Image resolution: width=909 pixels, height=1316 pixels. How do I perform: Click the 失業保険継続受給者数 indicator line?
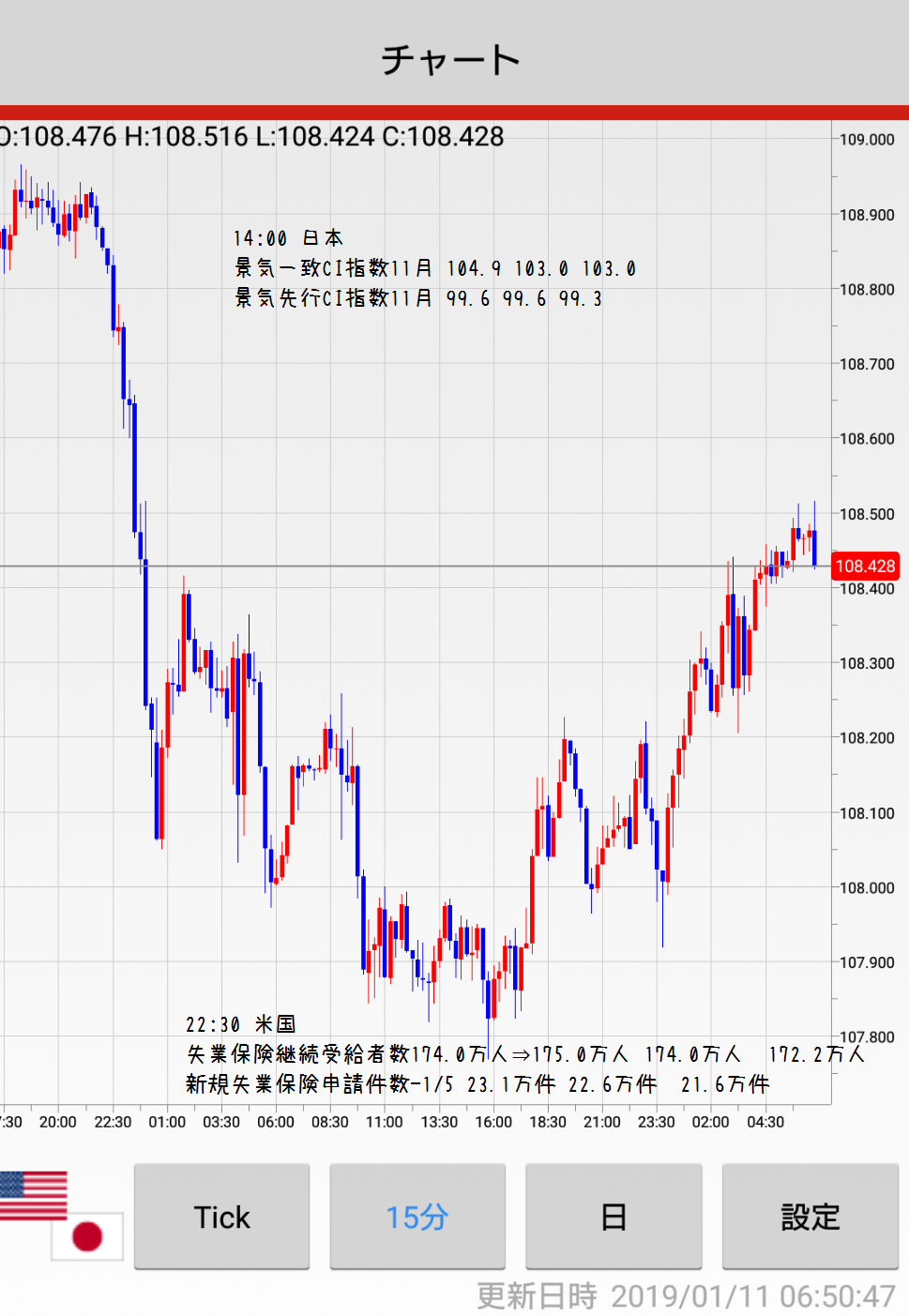525,1054
